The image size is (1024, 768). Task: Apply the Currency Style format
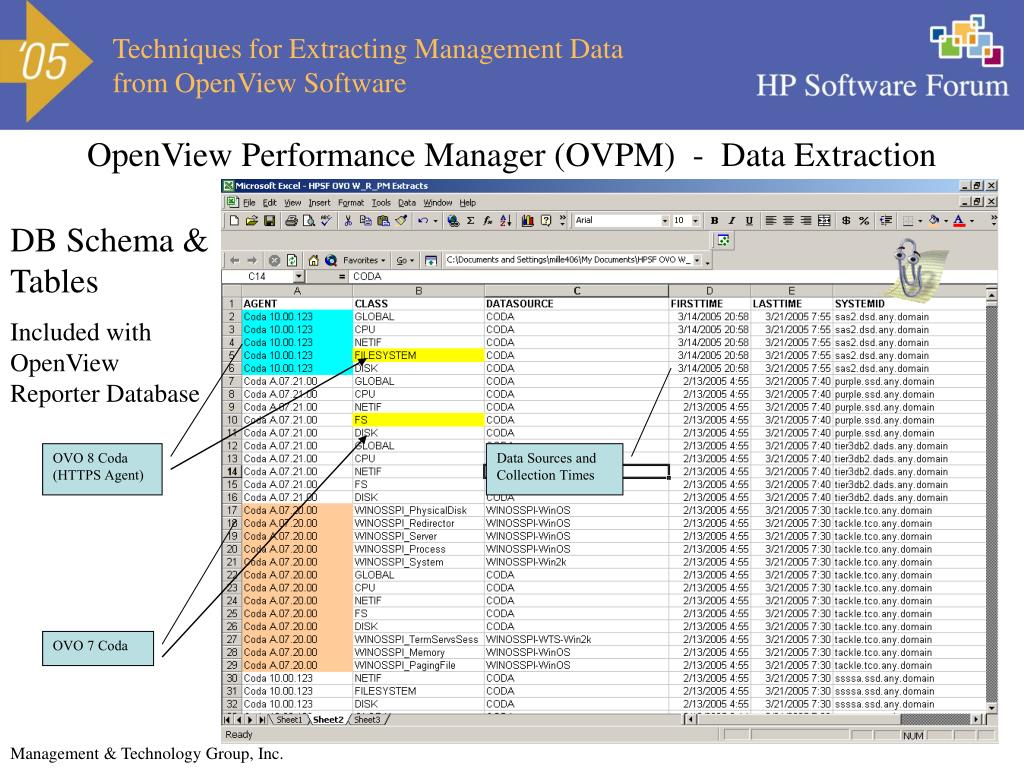point(846,221)
